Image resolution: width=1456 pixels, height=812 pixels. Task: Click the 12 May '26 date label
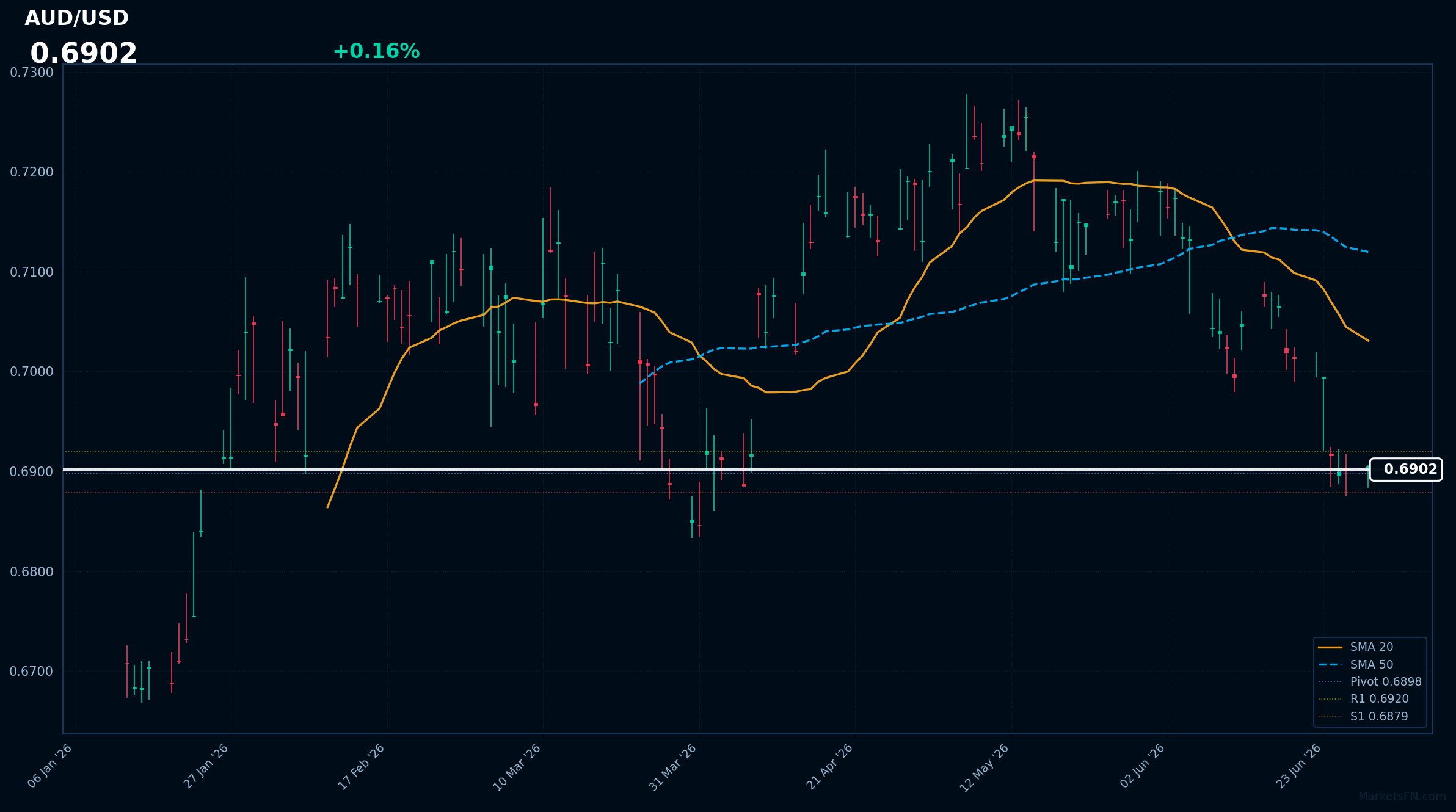point(984,768)
